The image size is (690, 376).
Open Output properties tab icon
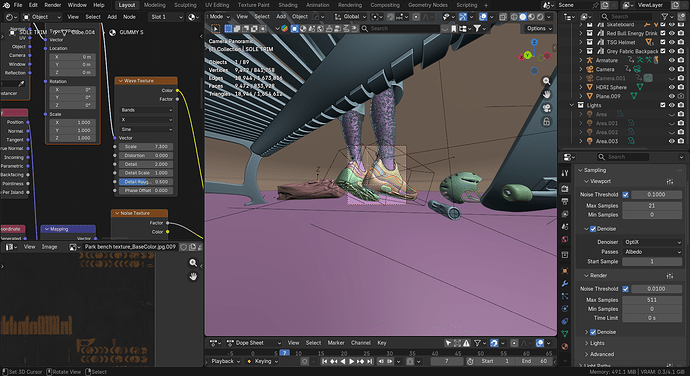coord(565,201)
